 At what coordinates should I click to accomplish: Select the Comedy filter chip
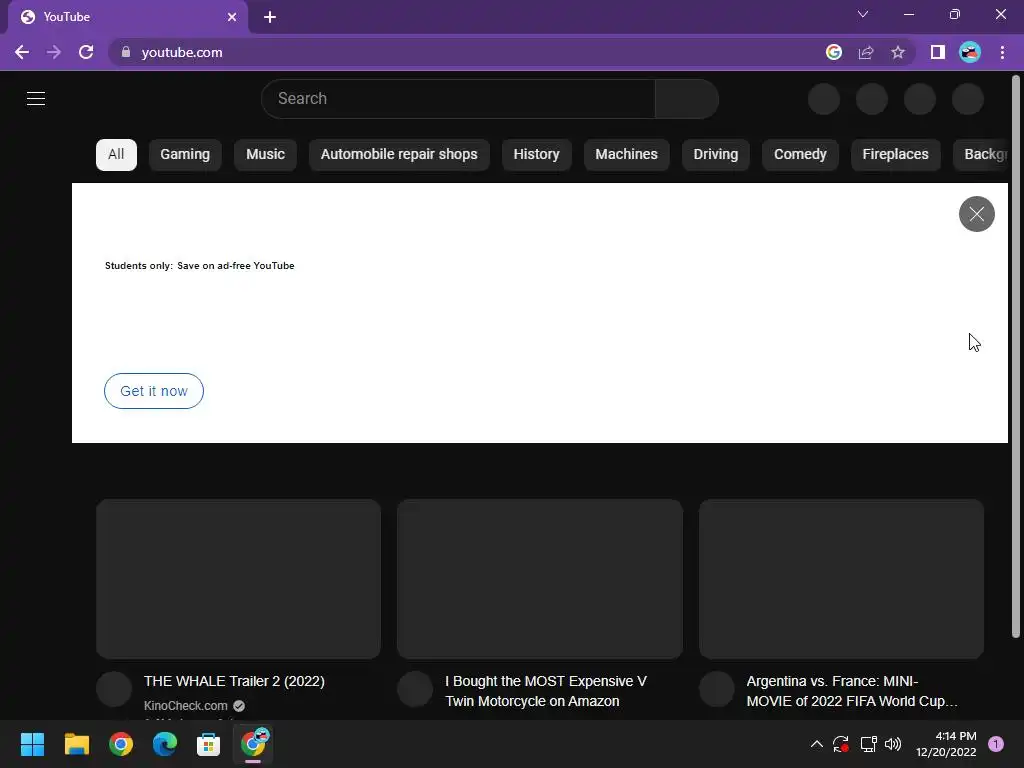pyautogui.click(x=800, y=155)
